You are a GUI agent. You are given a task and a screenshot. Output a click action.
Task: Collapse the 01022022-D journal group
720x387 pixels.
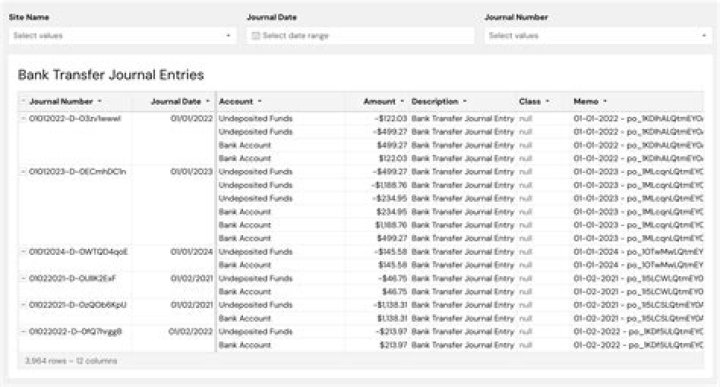click(x=23, y=331)
